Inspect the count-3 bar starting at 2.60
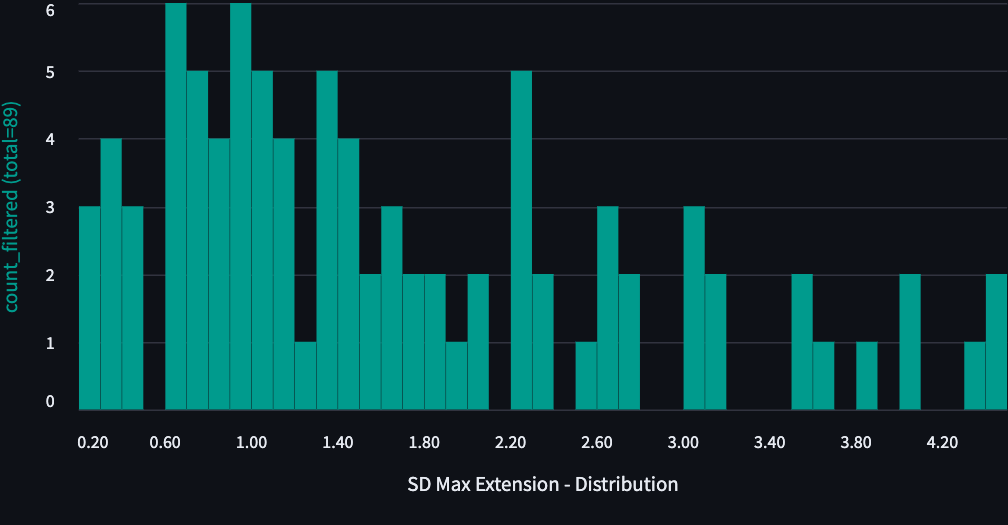Screen dimensions: 1008x525 pos(608,308)
